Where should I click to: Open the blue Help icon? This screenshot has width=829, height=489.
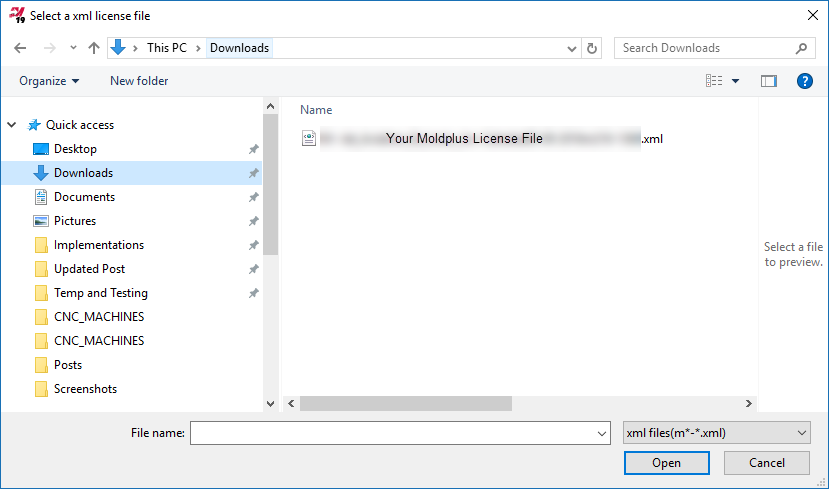[x=805, y=81]
